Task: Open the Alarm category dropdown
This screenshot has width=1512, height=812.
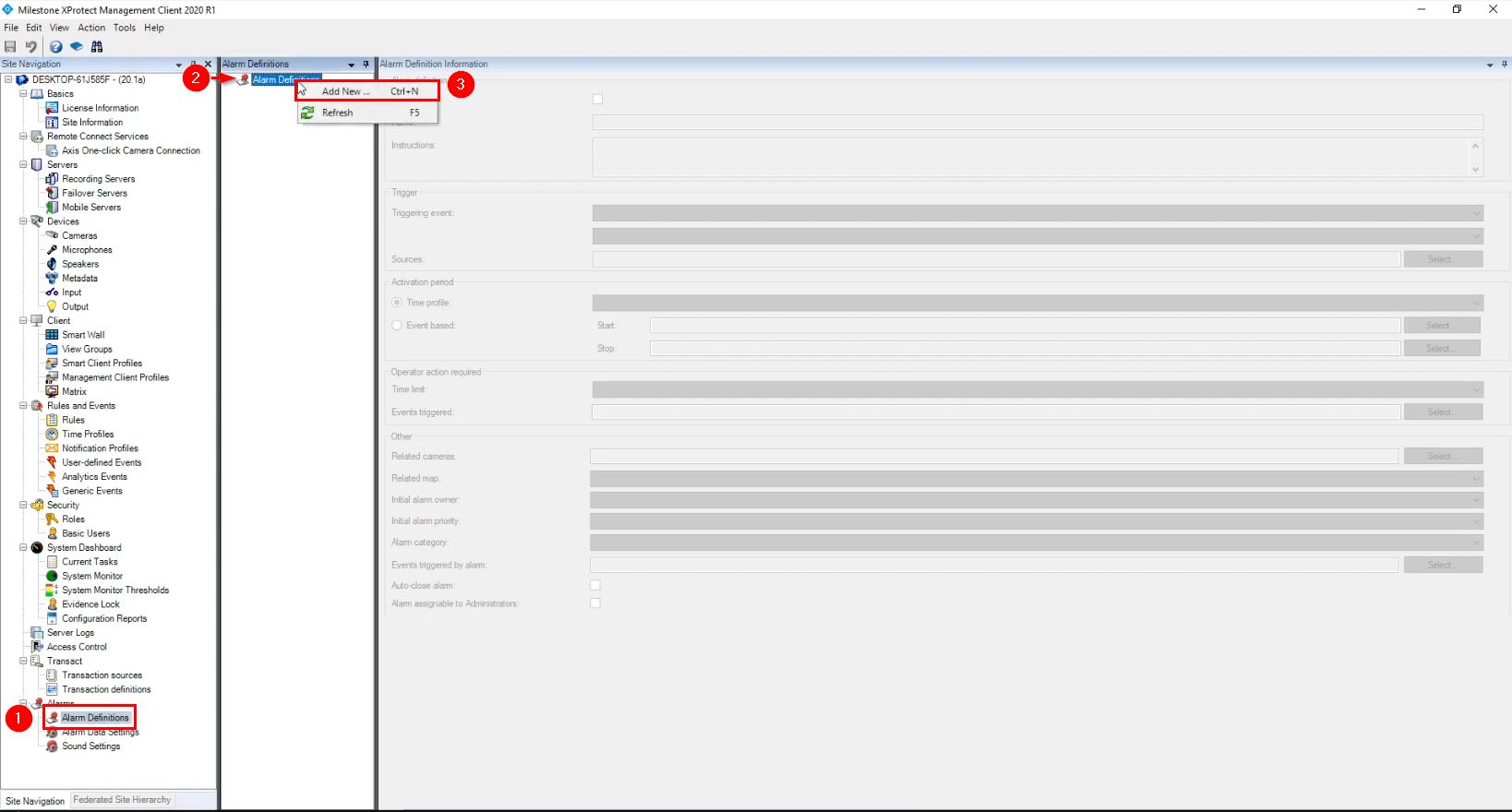Action: (x=1037, y=543)
